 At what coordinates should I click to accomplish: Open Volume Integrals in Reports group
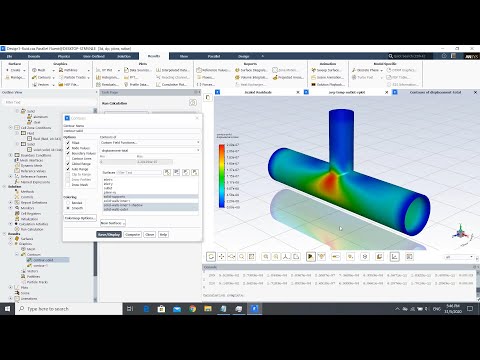click(x=251, y=77)
